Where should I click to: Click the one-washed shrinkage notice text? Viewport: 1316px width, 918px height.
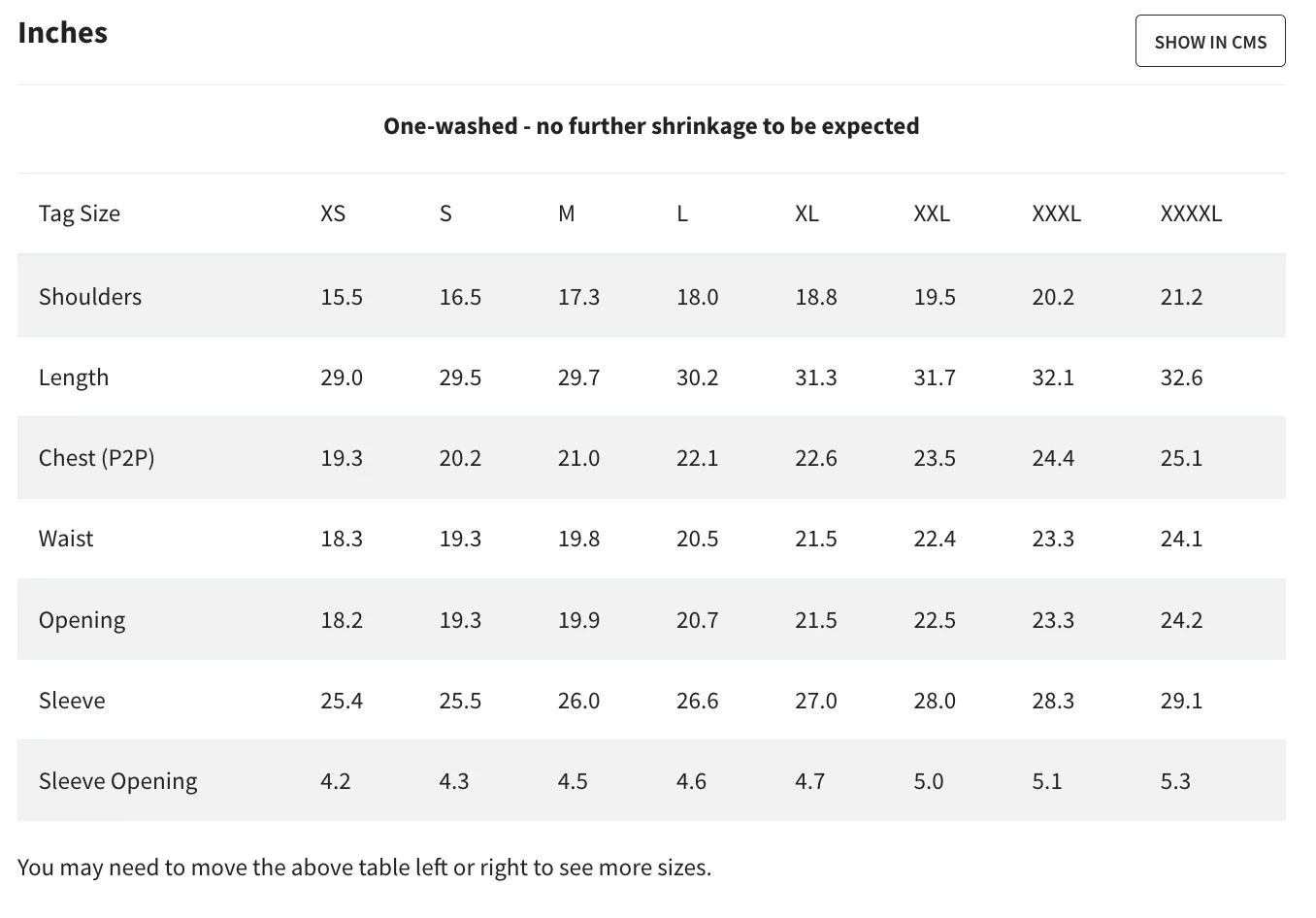[651, 126]
